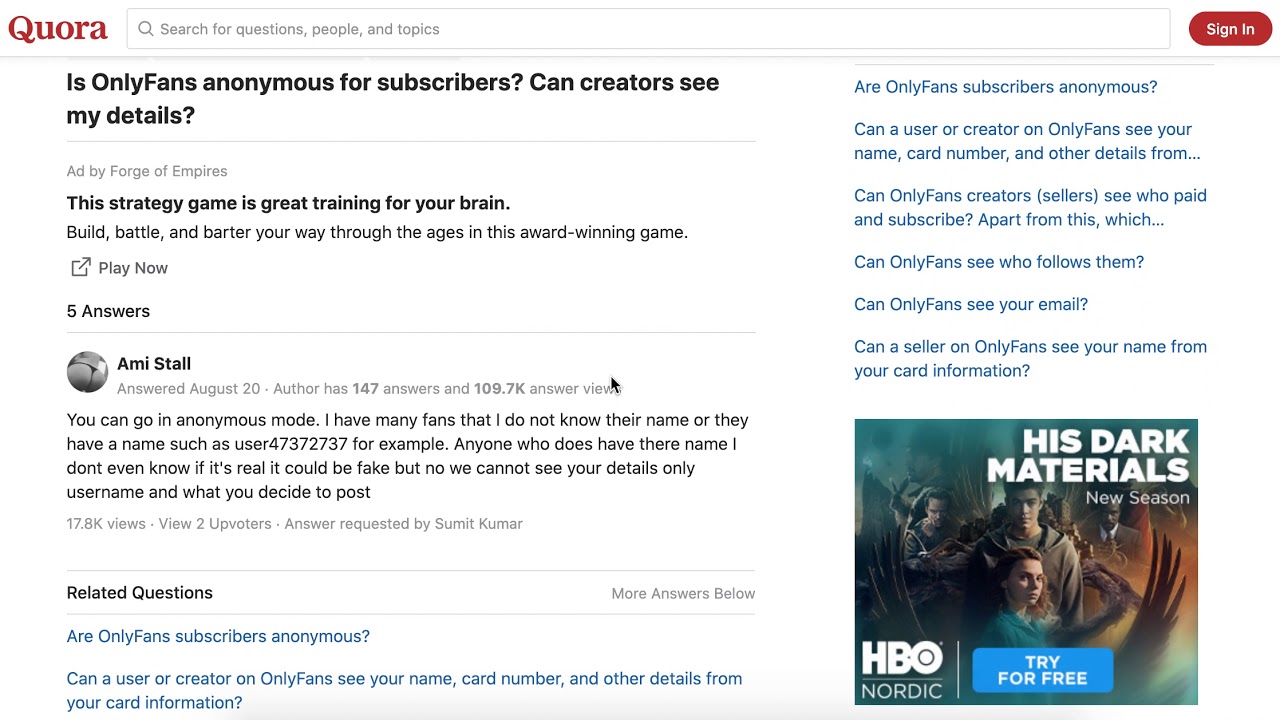This screenshot has height=720, width=1280.
Task: Open the OnlyFans anonymous subscribers question title
Action: pyautogui.click(x=393, y=99)
